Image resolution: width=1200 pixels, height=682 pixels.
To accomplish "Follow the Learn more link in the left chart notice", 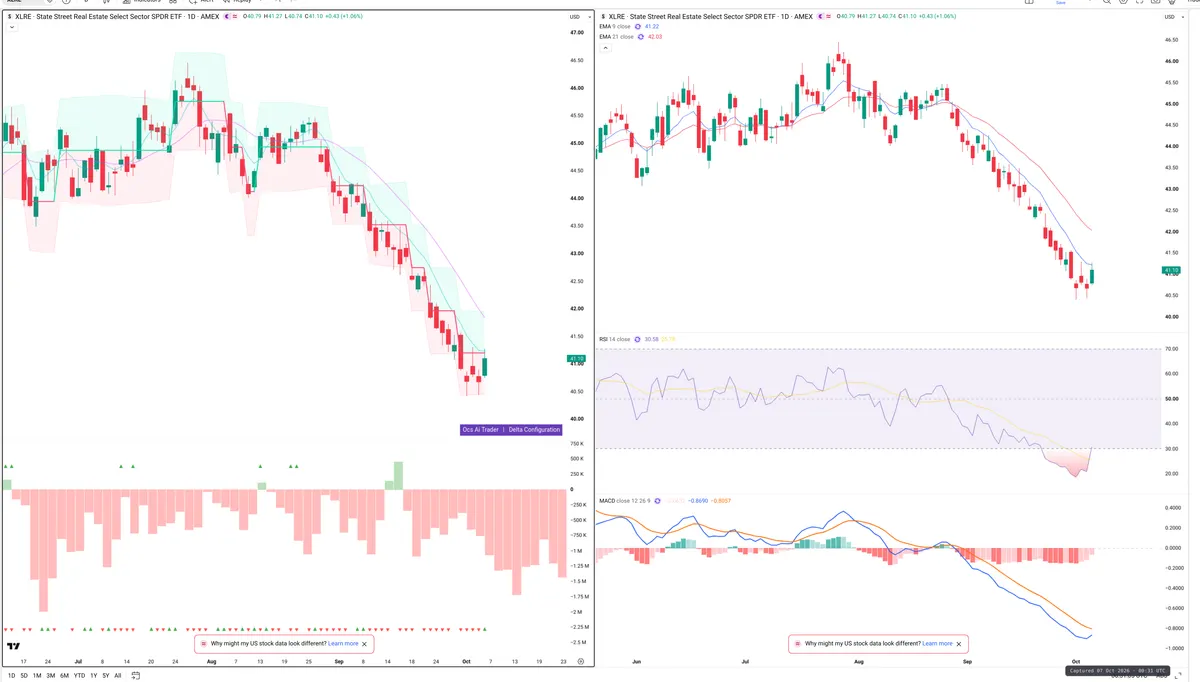I will click(x=342, y=644).
